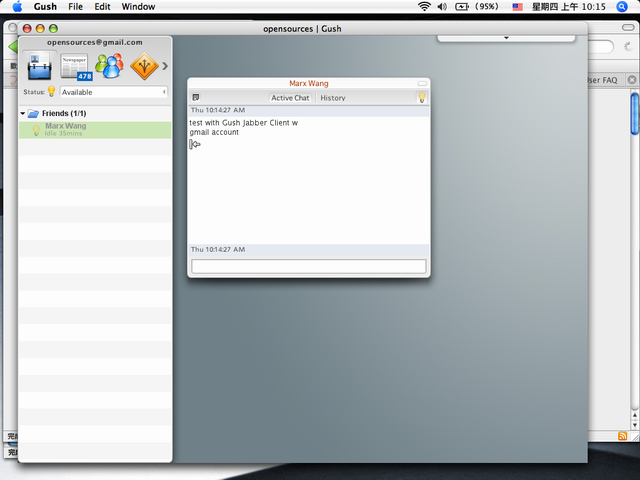Click Marx Wang's idle lightbulb icon

pyautogui.click(x=36, y=130)
